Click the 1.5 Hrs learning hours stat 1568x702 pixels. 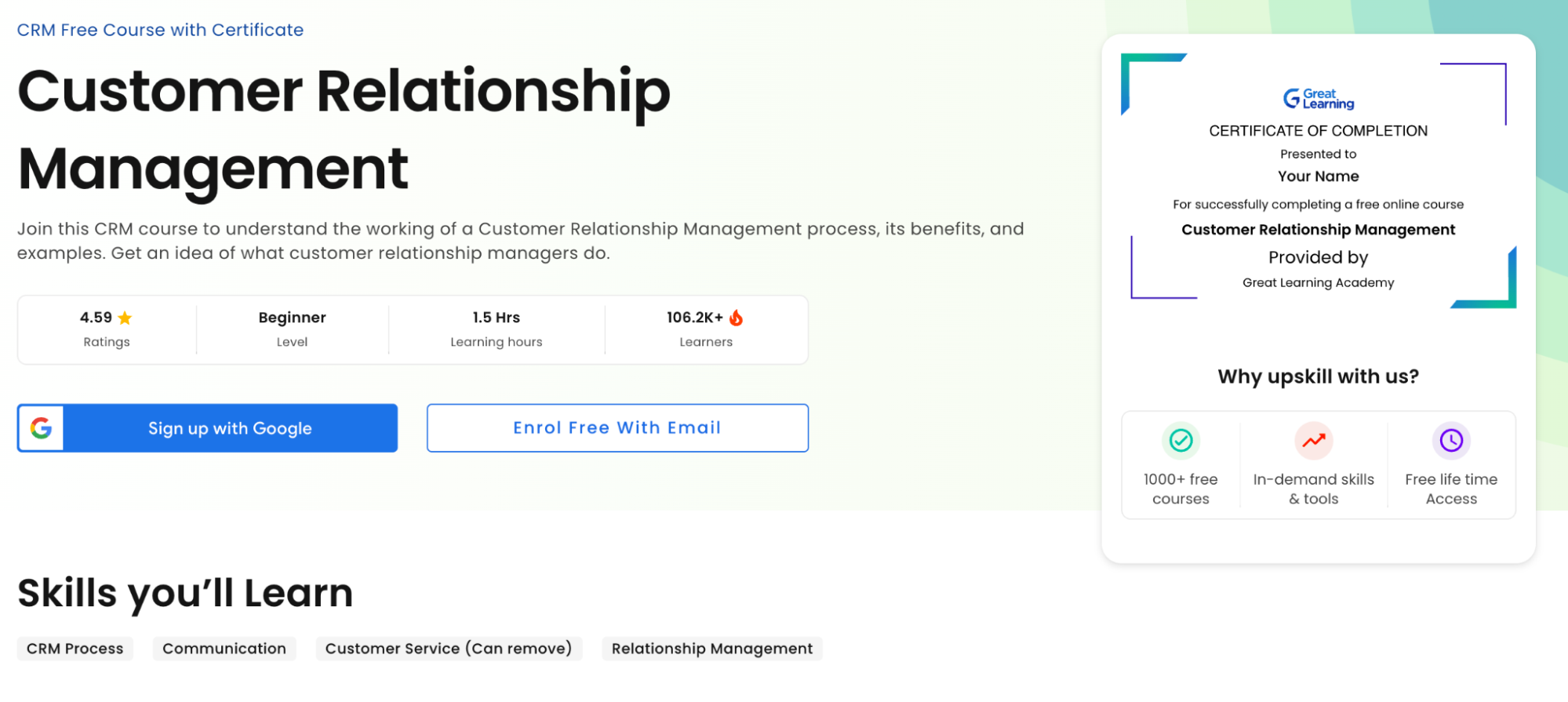click(x=497, y=329)
